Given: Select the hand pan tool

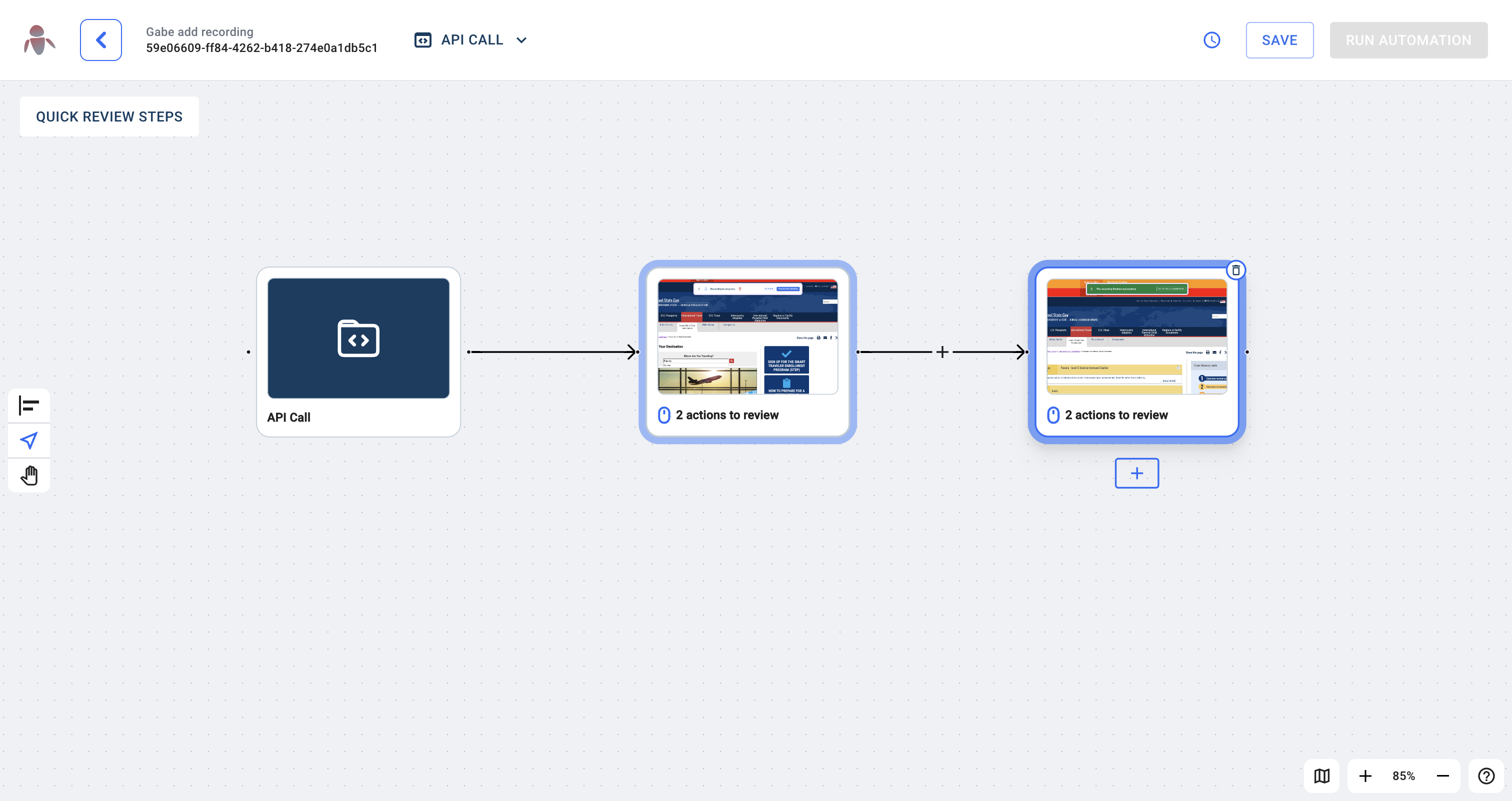Looking at the screenshot, I should coord(29,474).
